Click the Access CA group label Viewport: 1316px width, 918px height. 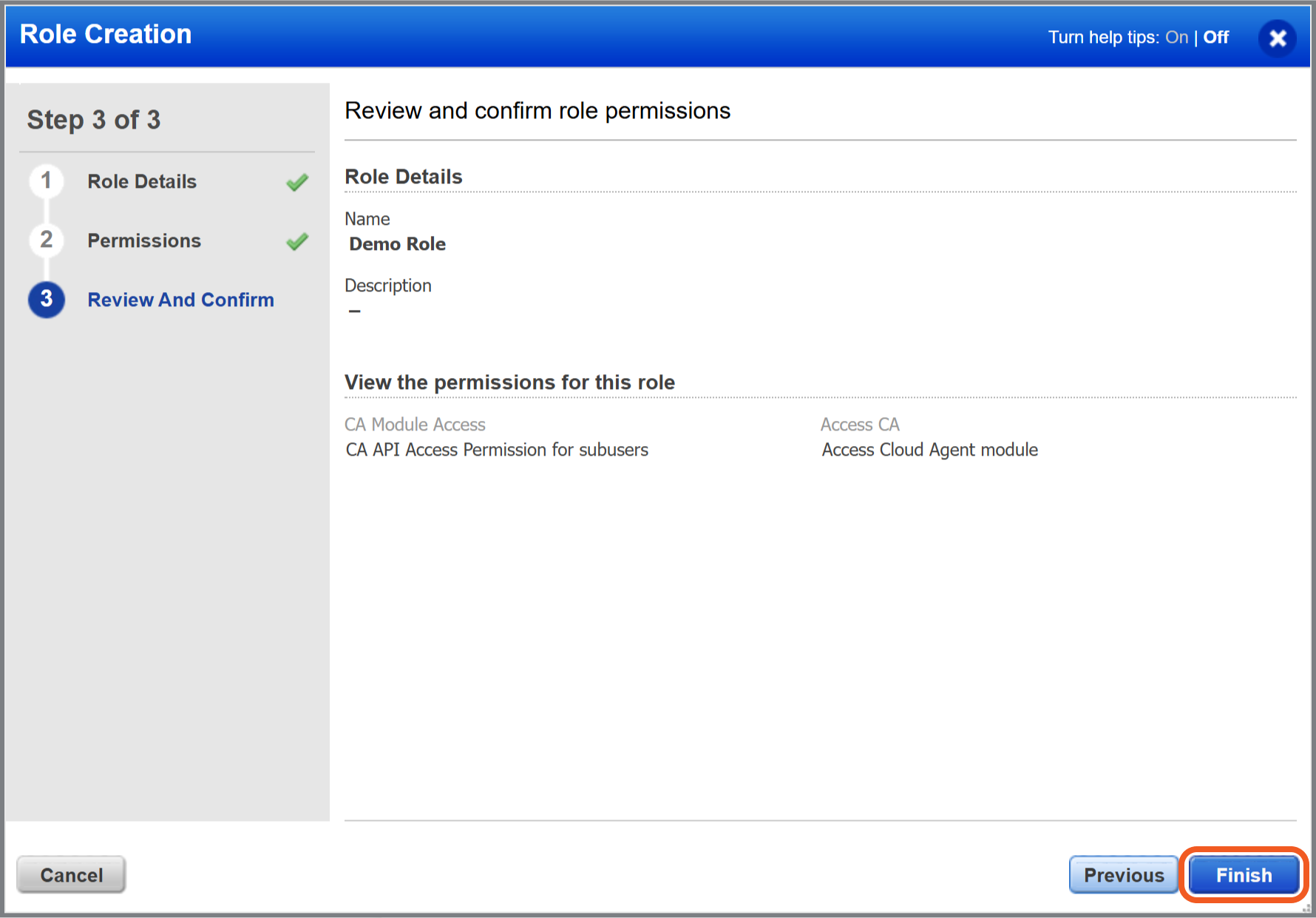click(860, 425)
